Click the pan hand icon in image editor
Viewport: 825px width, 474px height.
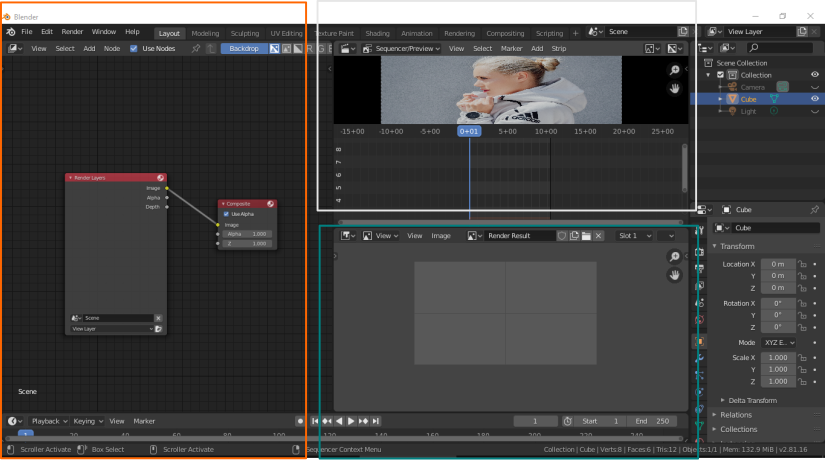tap(675, 275)
